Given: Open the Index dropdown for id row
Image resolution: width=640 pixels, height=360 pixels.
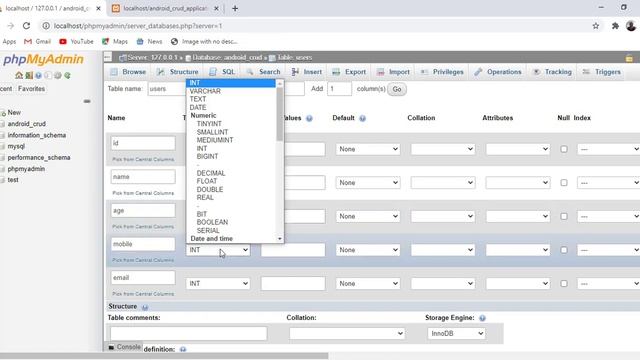Looking at the screenshot, I should coord(609,149).
